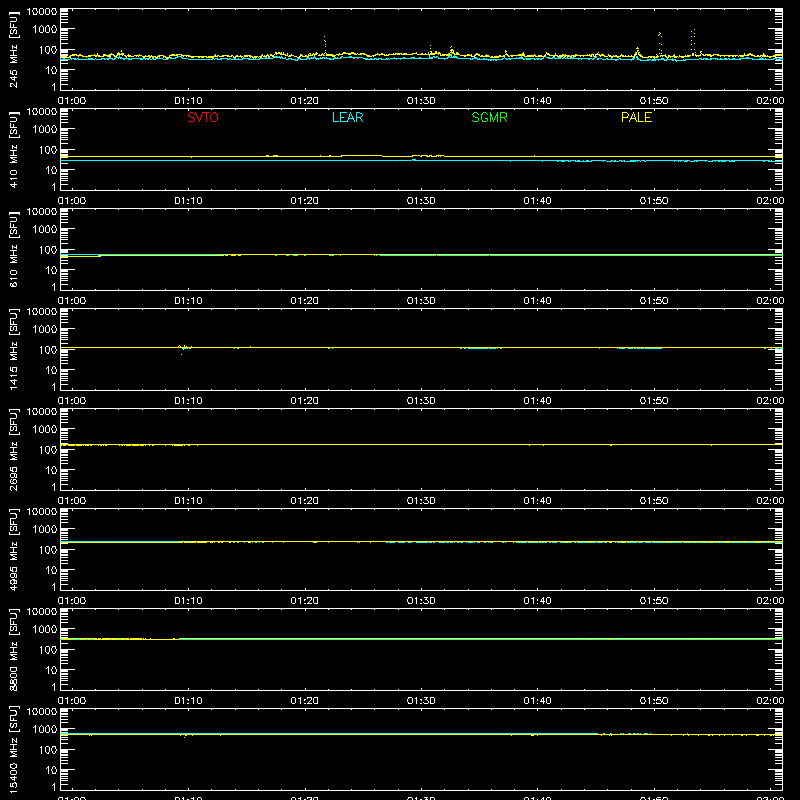Click 02:00 time label under 610 MHz plot
Image resolution: width=800 pixels, height=800 pixels.
[770, 301]
